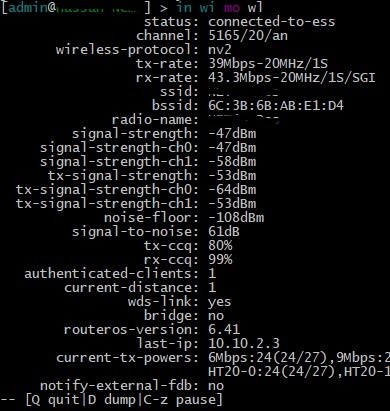The width and height of the screenshot is (390, 411).
Task: Click the Q quit option in footer
Action: (56, 400)
